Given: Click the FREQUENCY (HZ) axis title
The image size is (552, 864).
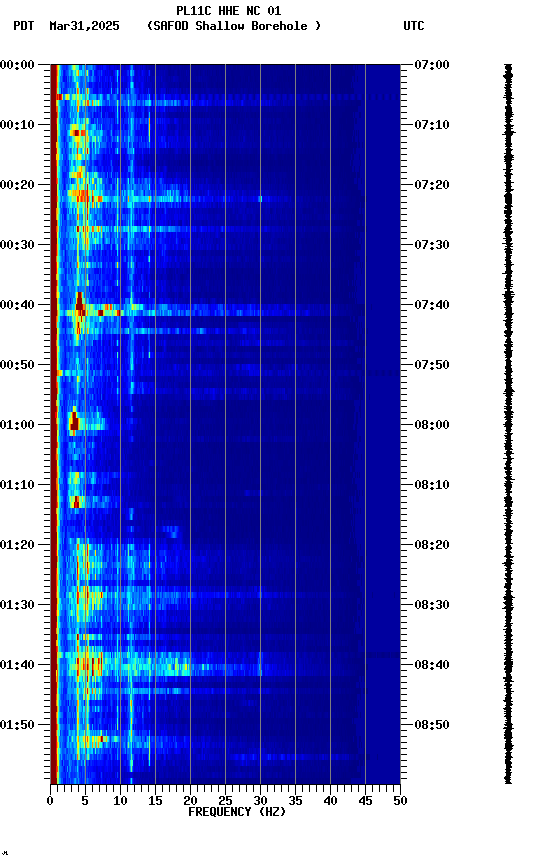Looking at the screenshot, I should tap(237, 812).
